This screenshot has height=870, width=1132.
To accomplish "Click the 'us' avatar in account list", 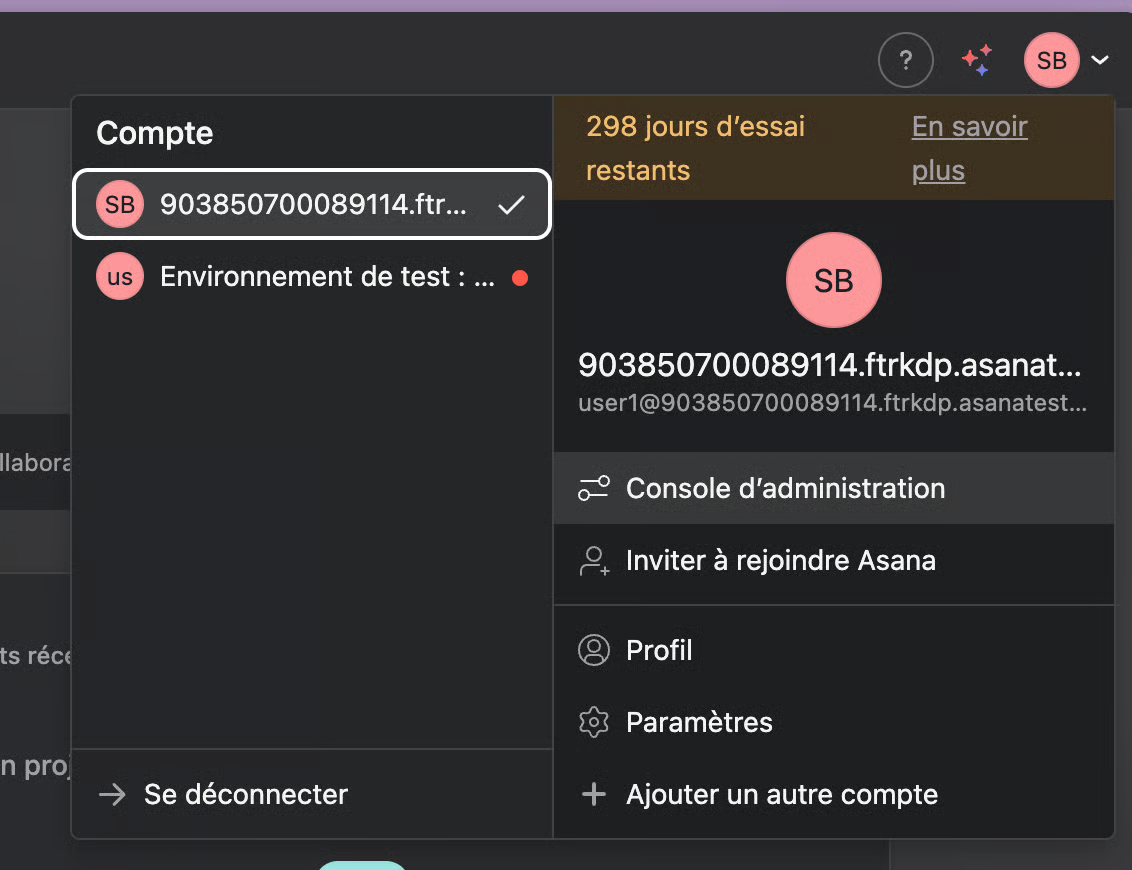I will (x=120, y=277).
